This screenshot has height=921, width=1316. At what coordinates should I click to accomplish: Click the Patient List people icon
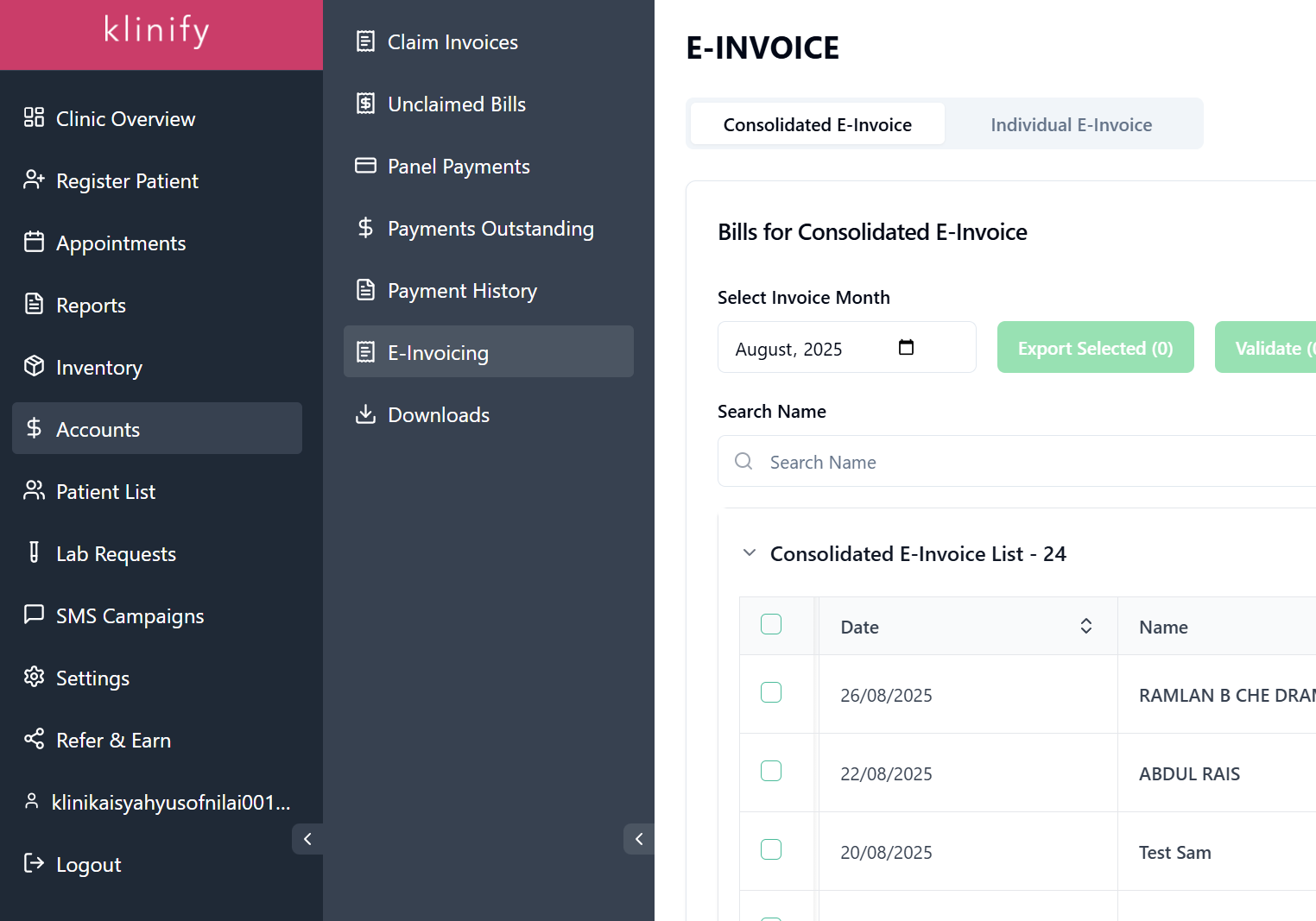34,490
